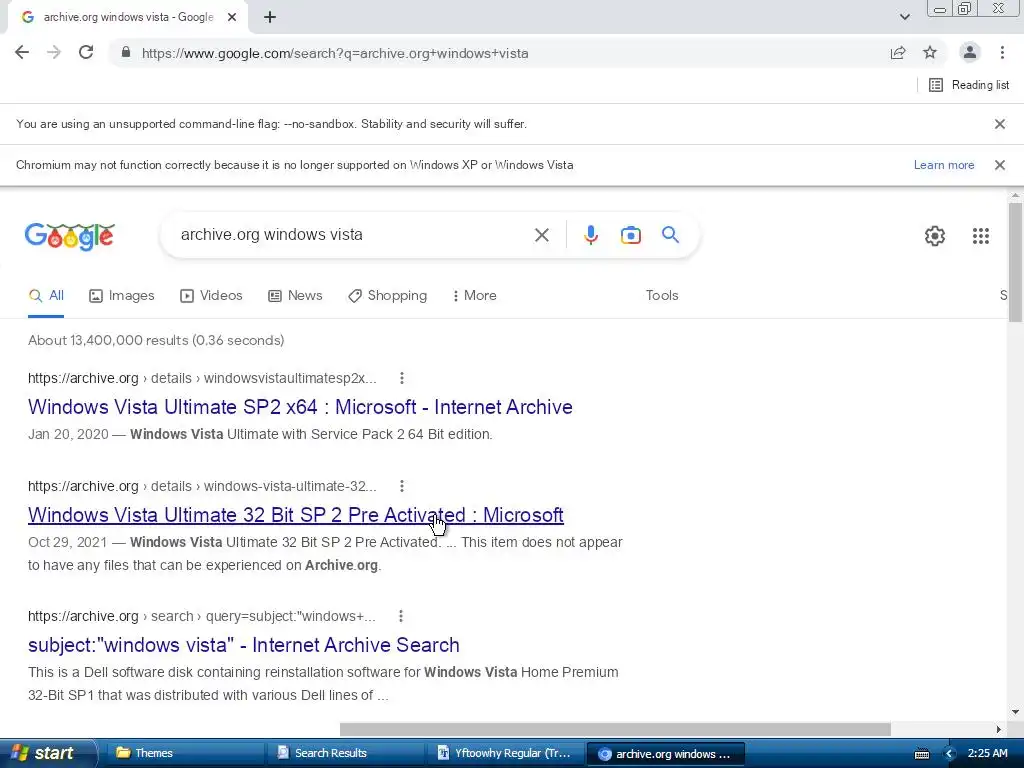
Task: Open subject:"windows vista" Internet Archive Search result
Action: pyautogui.click(x=244, y=645)
